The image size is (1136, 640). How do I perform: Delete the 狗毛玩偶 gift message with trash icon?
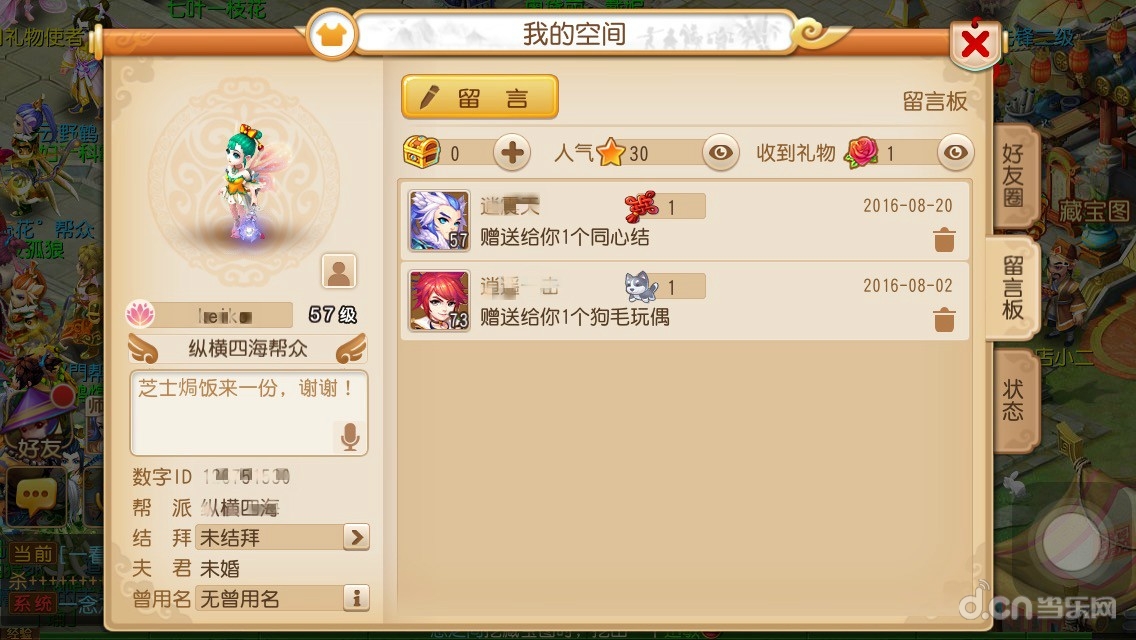[943, 319]
